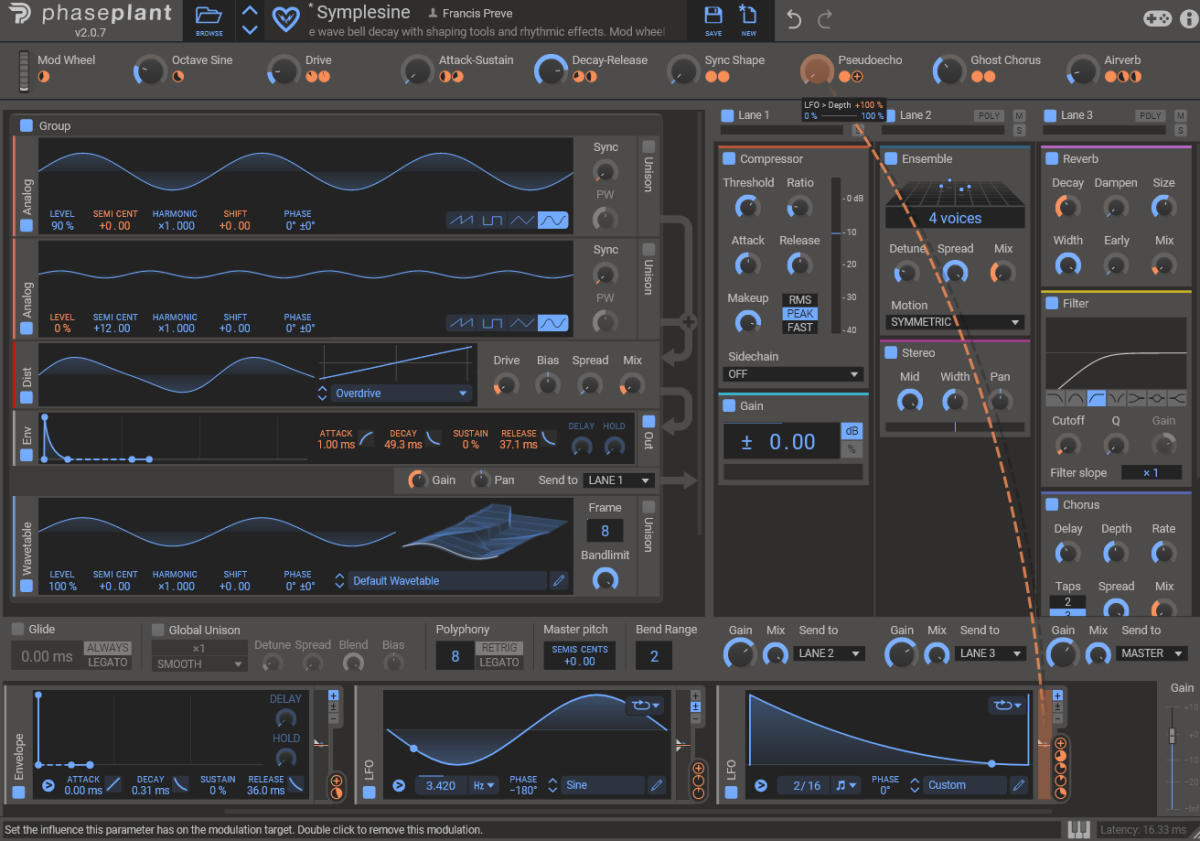The image size is (1200, 841).
Task: Enable Global Unison checkbox
Action: coord(158,630)
